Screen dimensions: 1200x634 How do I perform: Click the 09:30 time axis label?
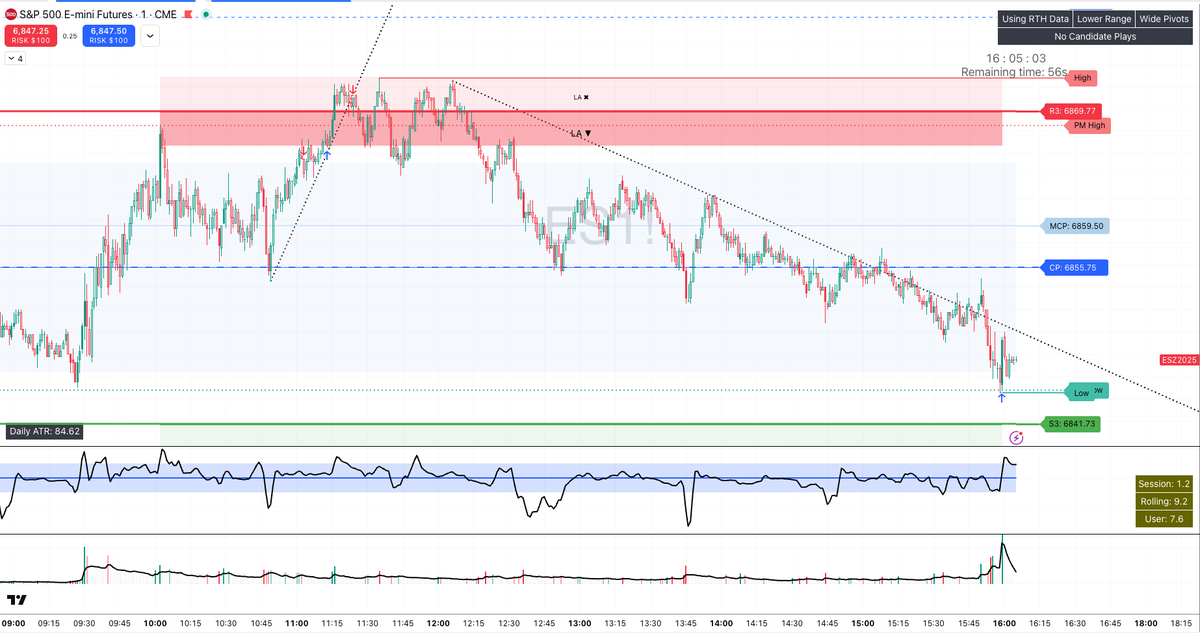[x=85, y=622]
